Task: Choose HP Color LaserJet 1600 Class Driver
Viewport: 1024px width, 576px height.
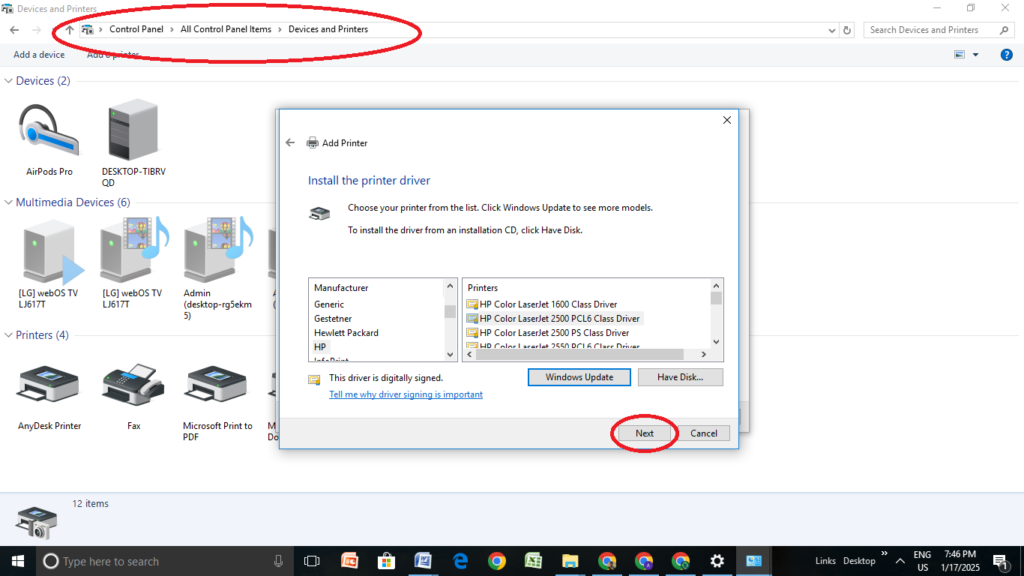Action: (548, 304)
